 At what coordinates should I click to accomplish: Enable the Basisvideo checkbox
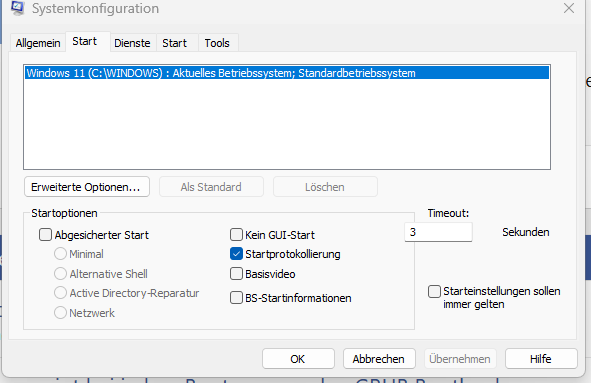pos(236,274)
